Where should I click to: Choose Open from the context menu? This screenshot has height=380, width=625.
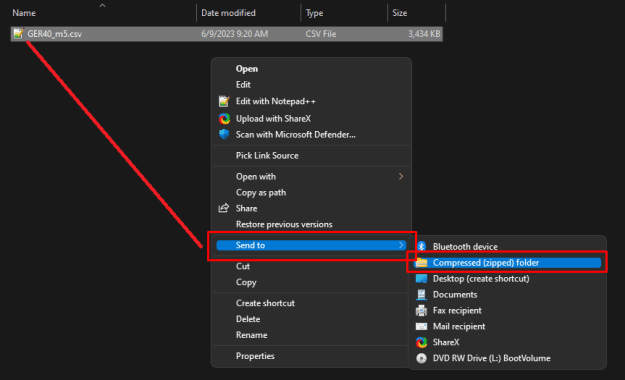[x=247, y=69]
